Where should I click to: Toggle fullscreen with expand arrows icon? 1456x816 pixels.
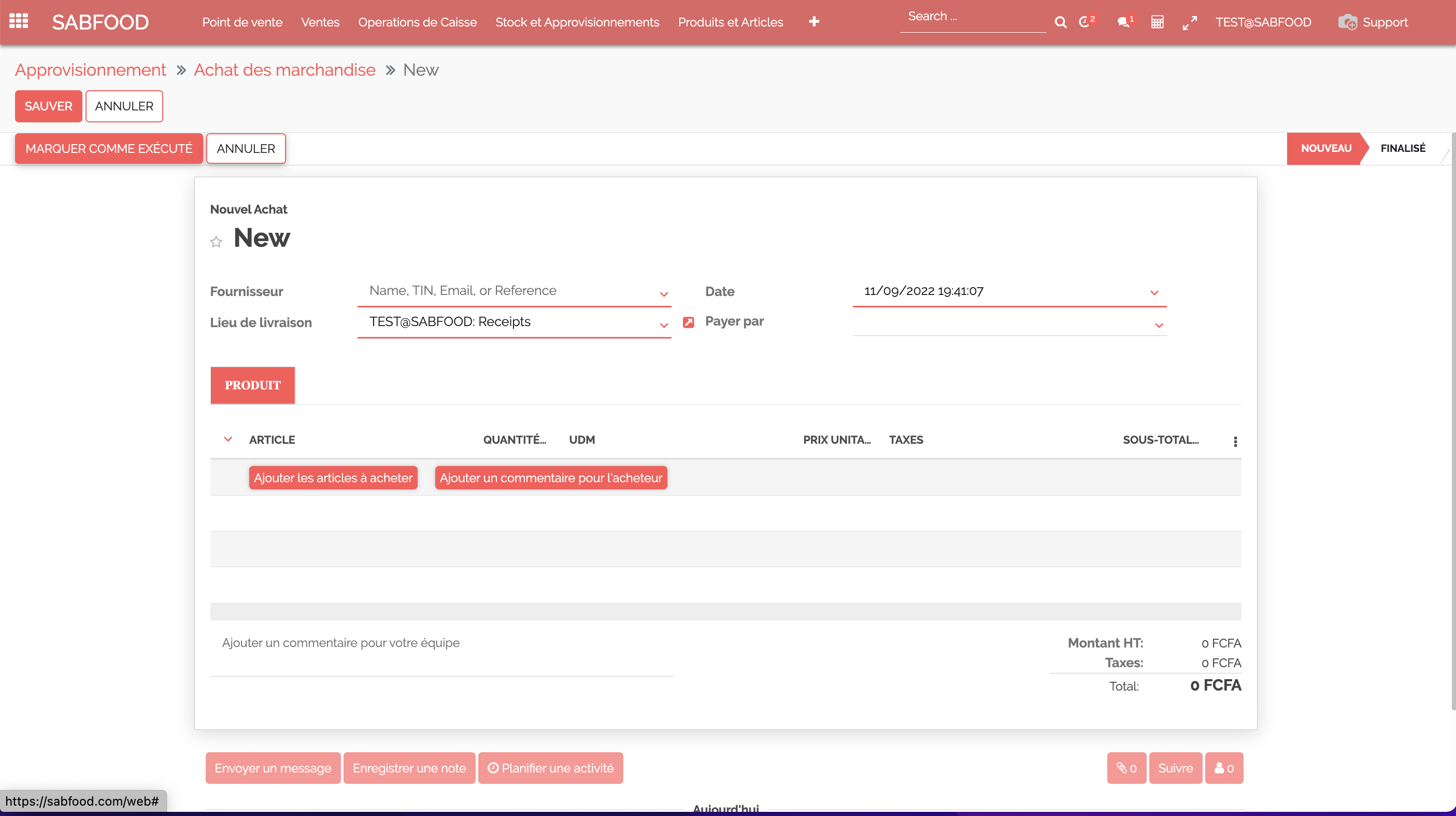point(1190,23)
